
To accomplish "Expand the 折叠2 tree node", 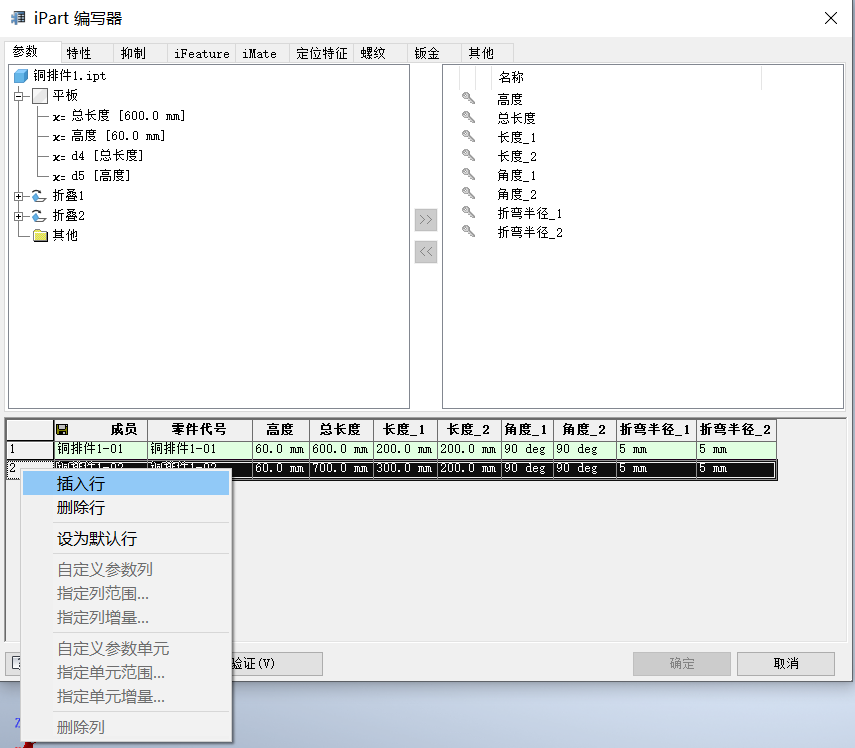I will tap(19, 216).
